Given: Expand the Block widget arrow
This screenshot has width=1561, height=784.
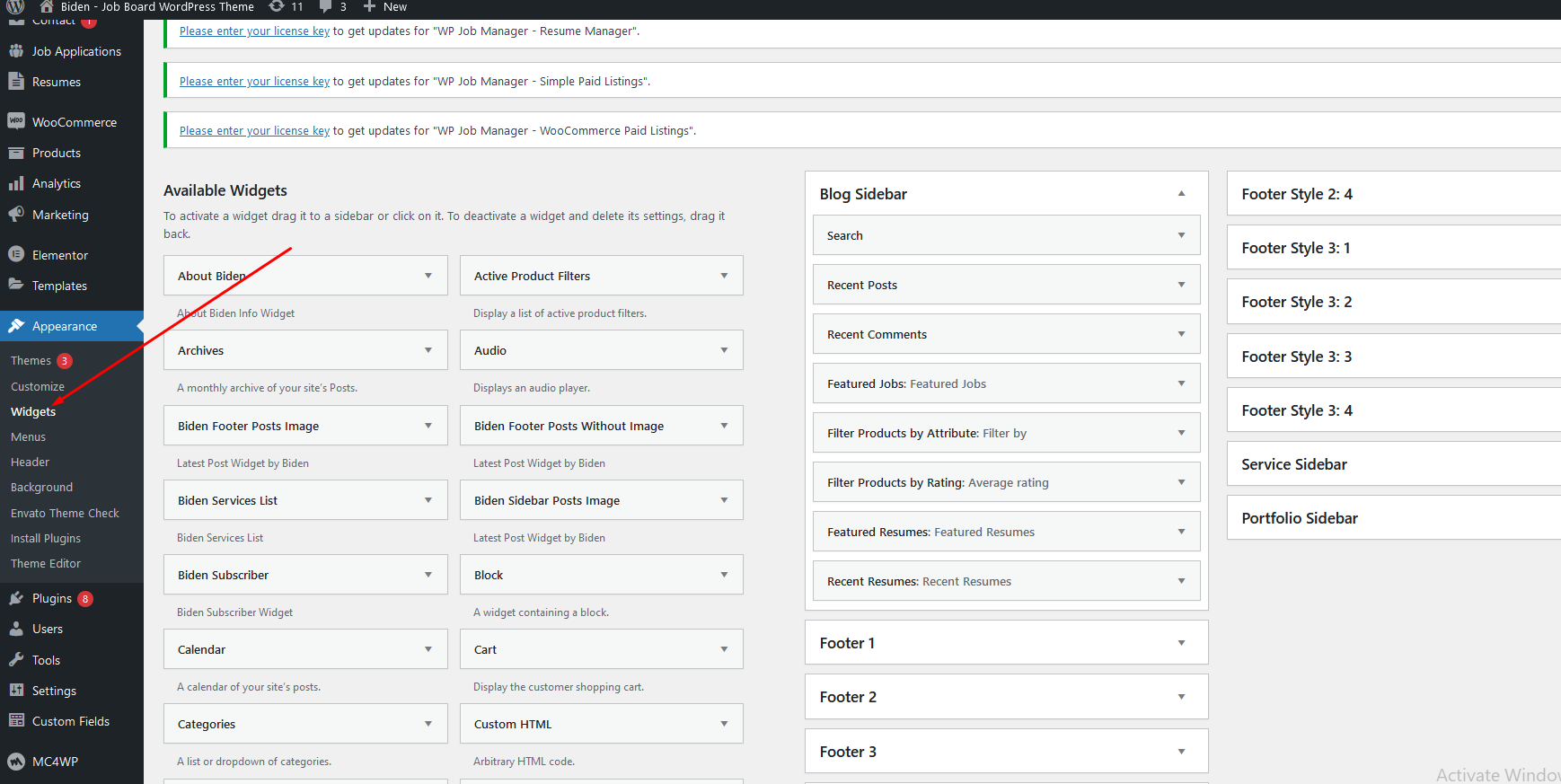Looking at the screenshot, I should [x=724, y=575].
